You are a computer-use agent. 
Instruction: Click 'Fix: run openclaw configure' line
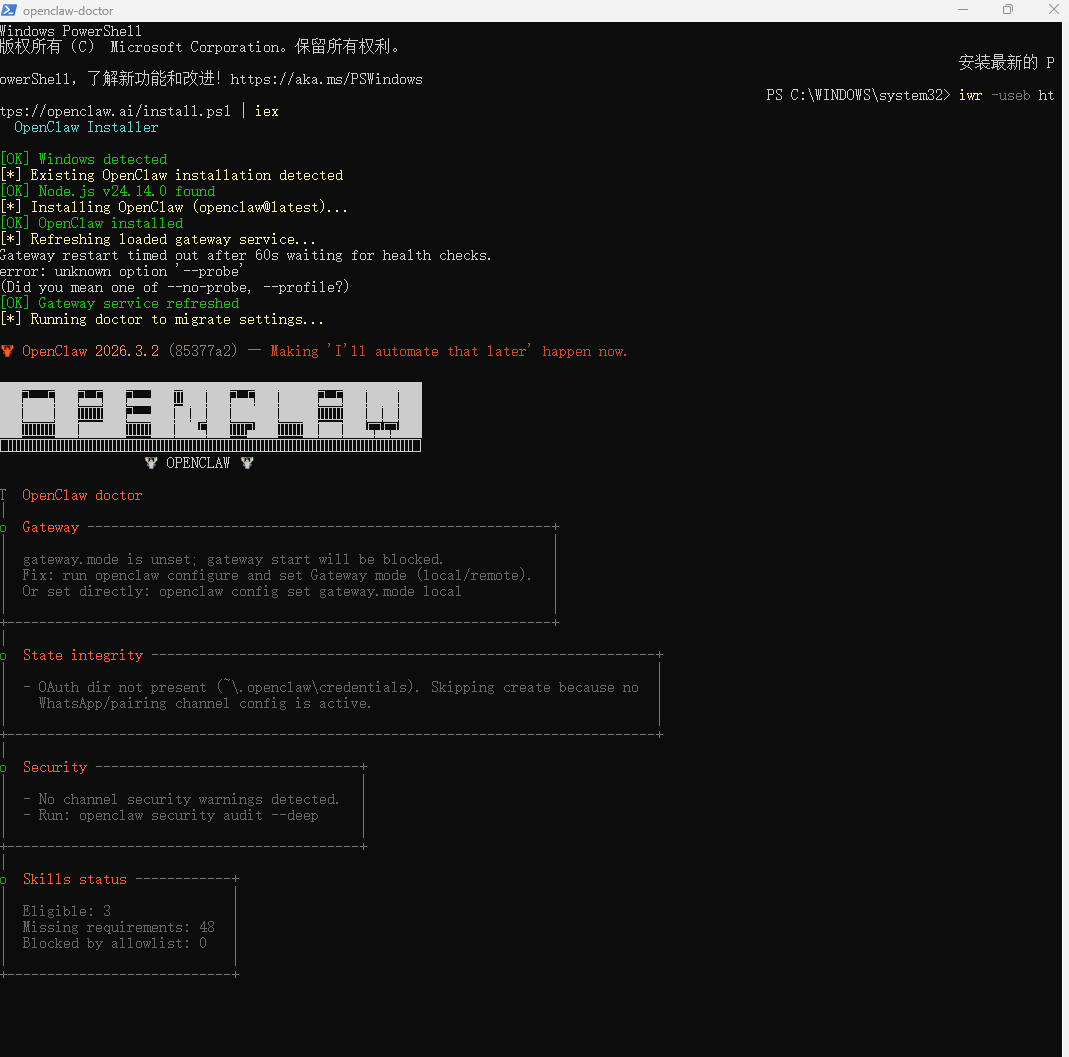click(x=277, y=576)
